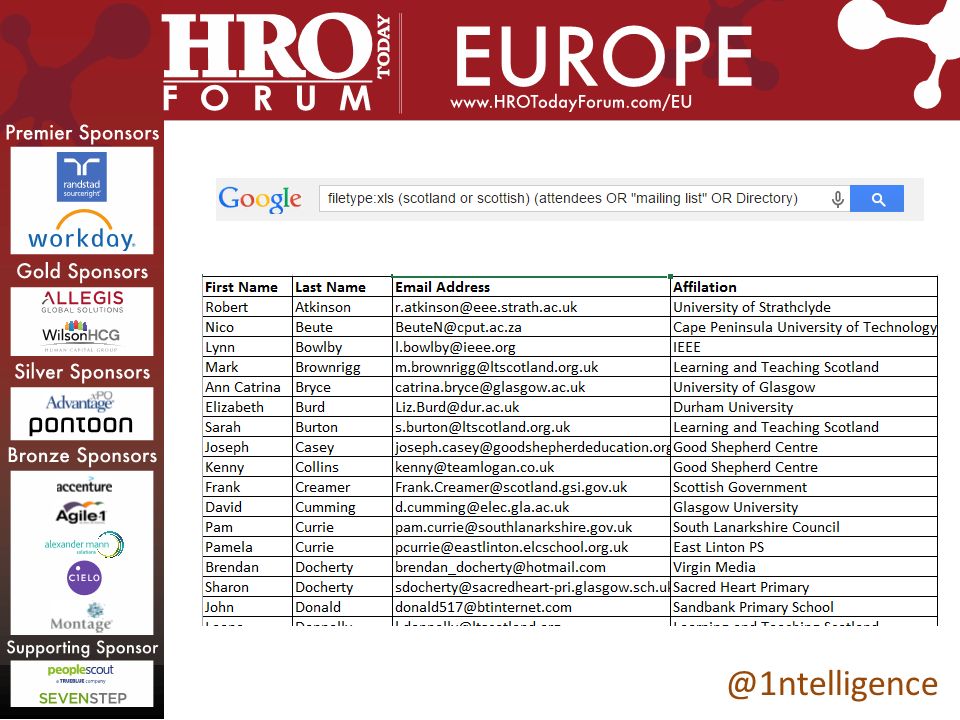
Task: Select the Email Address column header
Action: [x=531, y=287]
